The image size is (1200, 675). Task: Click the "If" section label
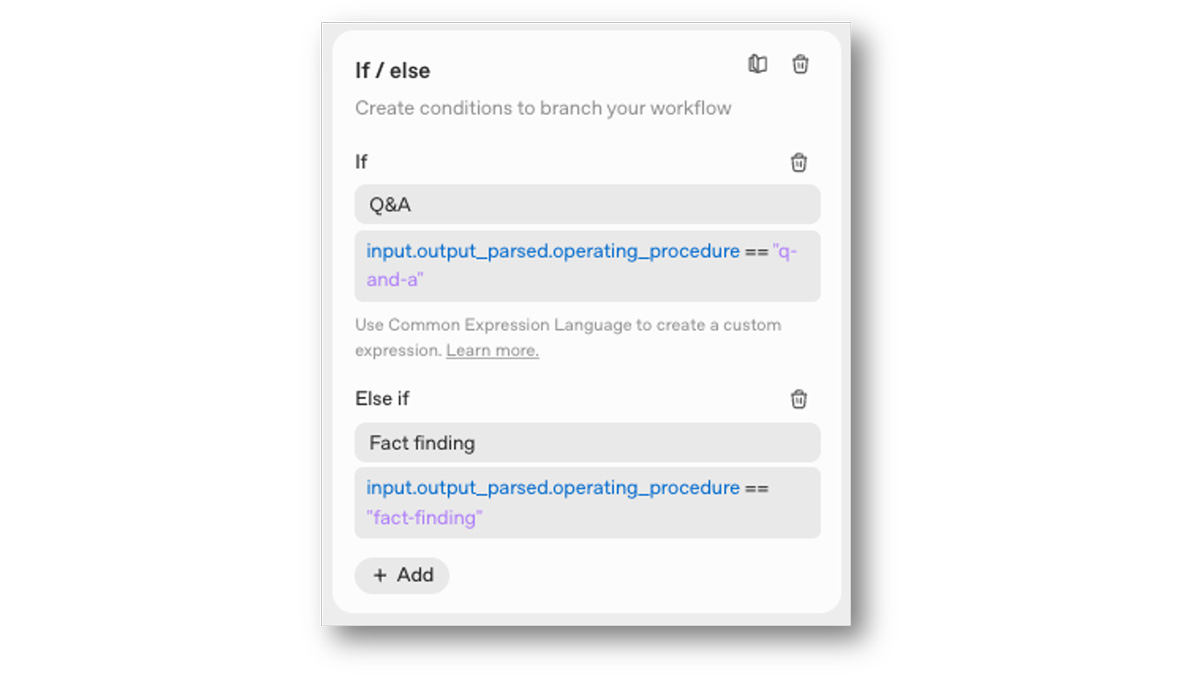(362, 162)
